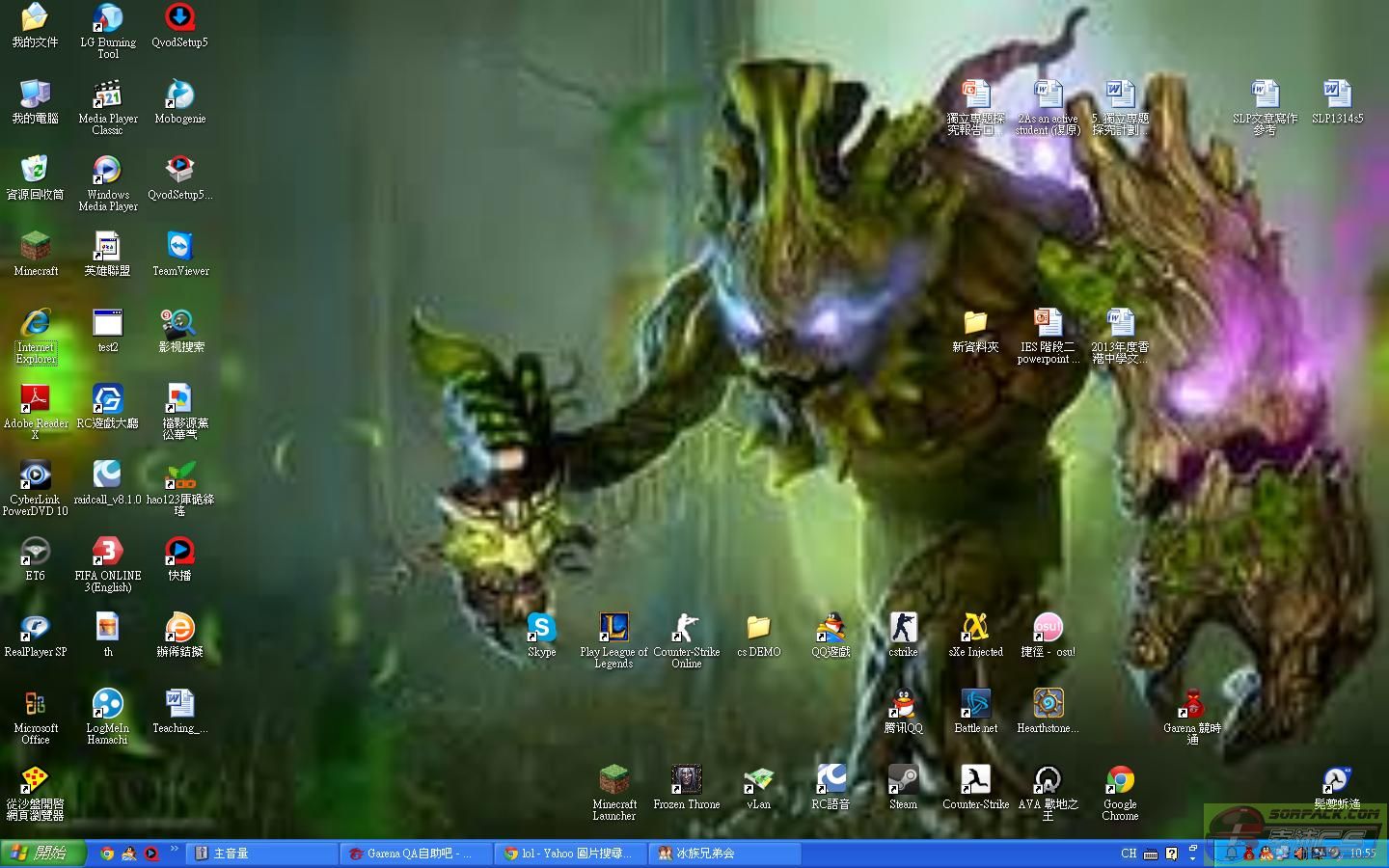Open Adobe Reader X shortcut

click(x=36, y=399)
